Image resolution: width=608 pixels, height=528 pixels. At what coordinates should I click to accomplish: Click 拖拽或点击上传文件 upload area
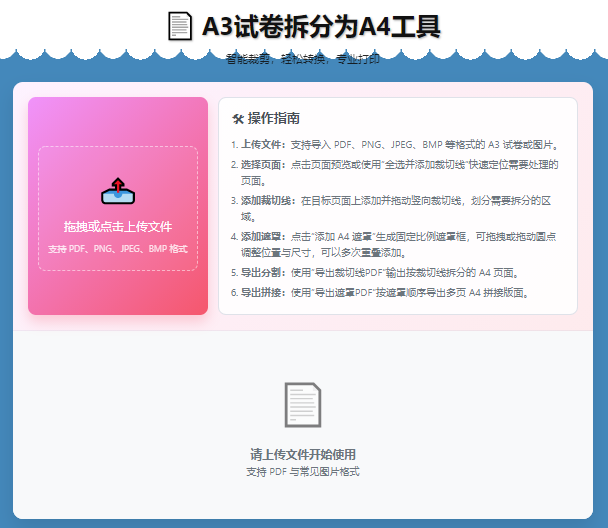point(118,209)
